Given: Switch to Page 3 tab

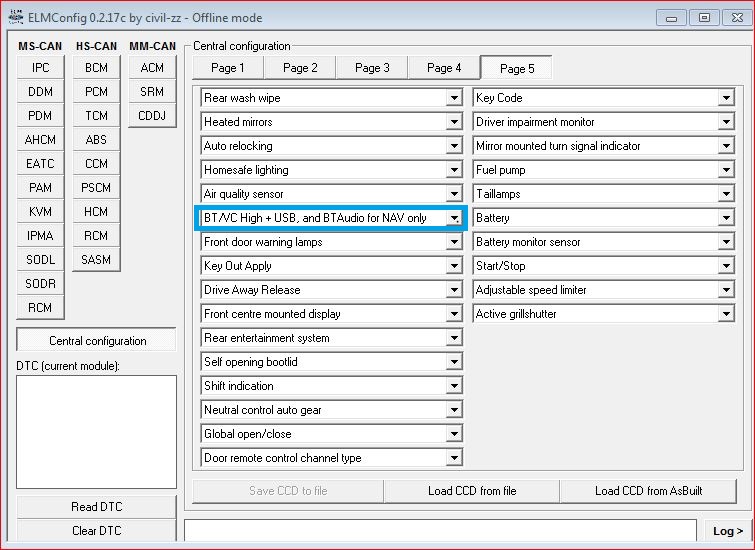Looking at the screenshot, I should coord(372,68).
